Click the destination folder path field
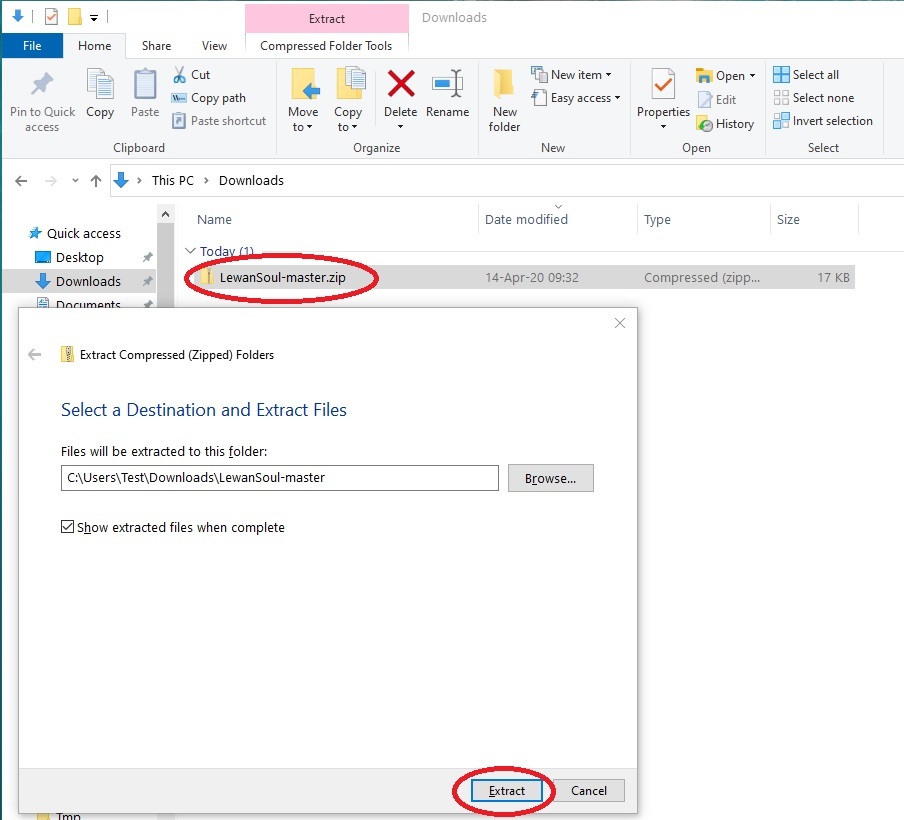 280,478
